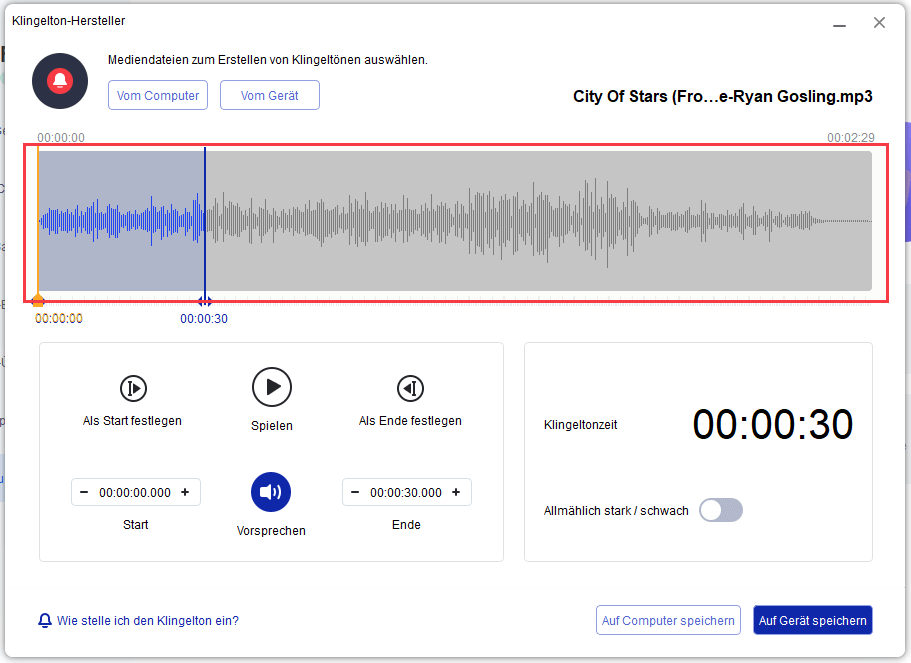
Task: Increase Start time with plus button
Action: 186,492
